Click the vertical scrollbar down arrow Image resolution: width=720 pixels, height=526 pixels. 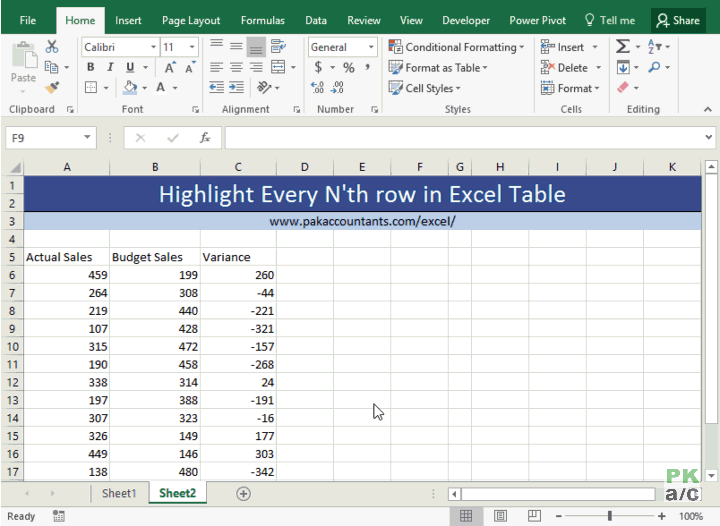point(711,476)
